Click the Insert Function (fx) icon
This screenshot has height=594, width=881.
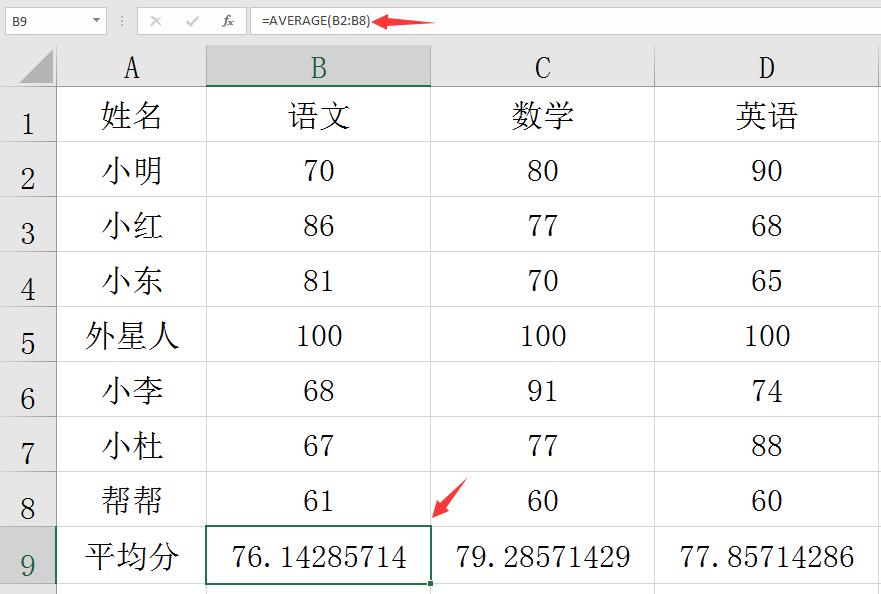(x=227, y=20)
